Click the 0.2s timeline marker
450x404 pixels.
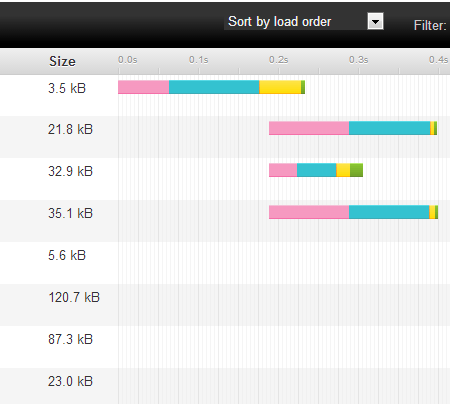(x=278, y=60)
